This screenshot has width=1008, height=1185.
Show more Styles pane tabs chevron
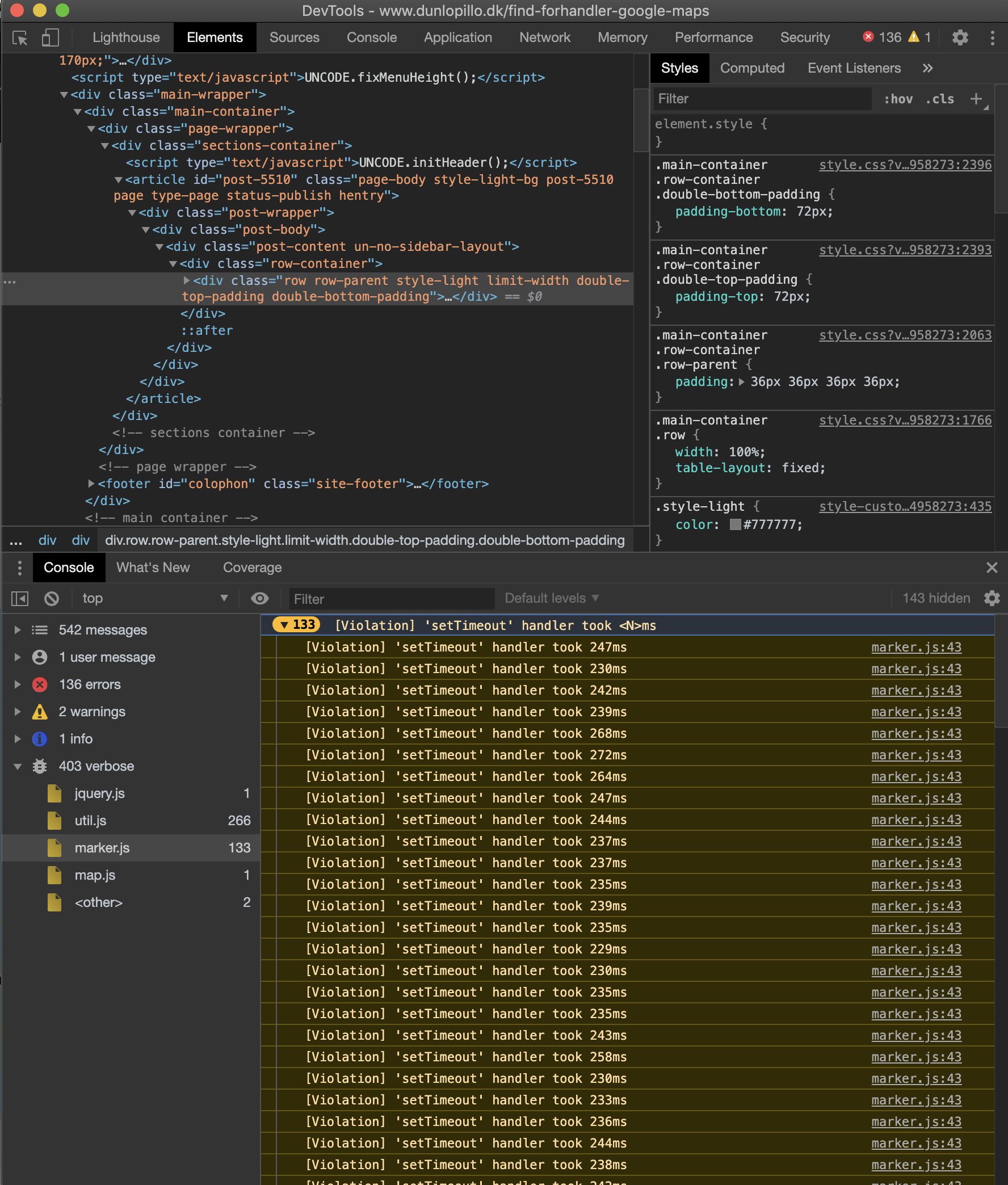pyautogui.click(x=927, y=68)
